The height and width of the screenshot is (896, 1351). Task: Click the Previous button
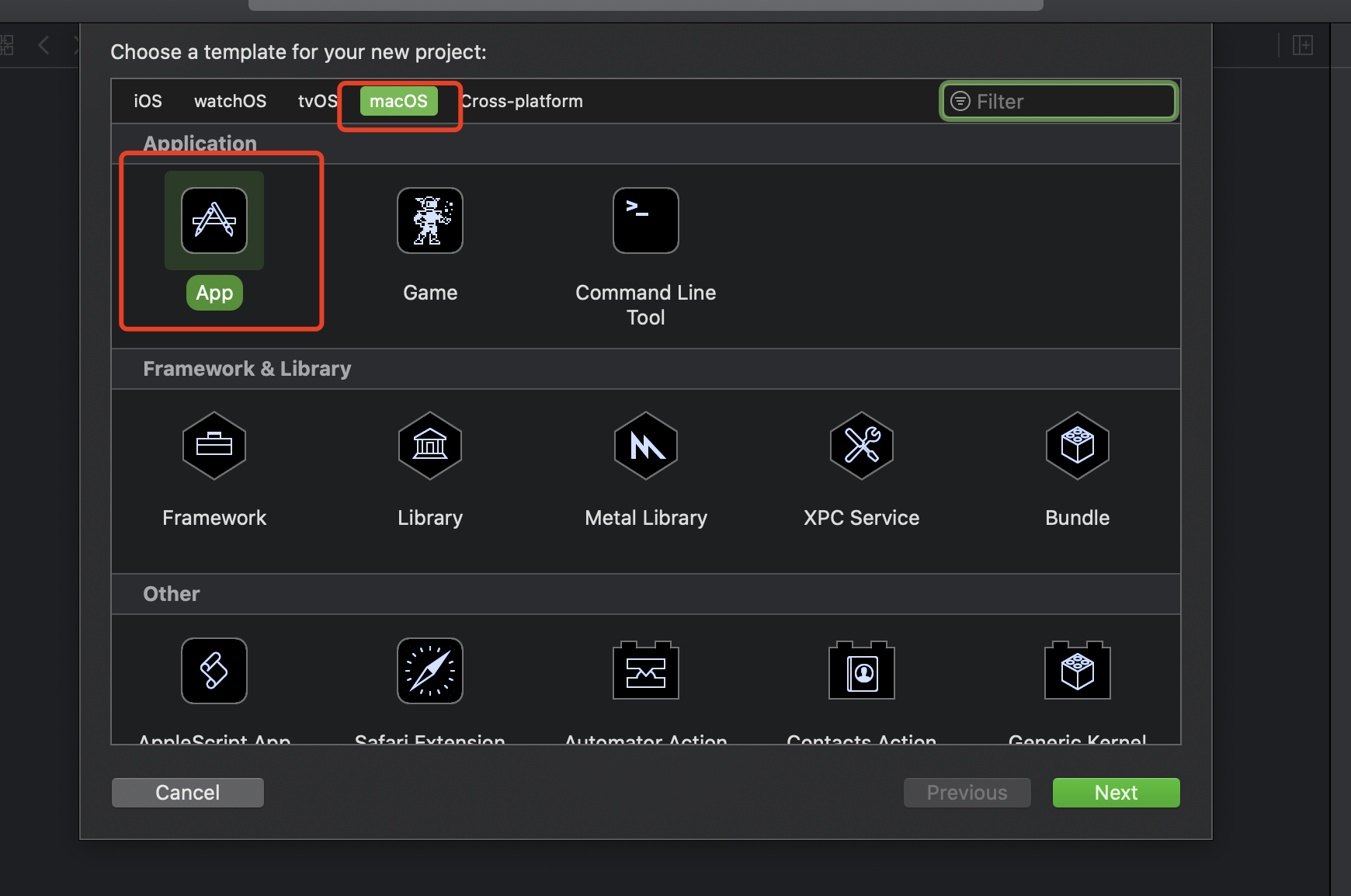click(x=967, y=793)
